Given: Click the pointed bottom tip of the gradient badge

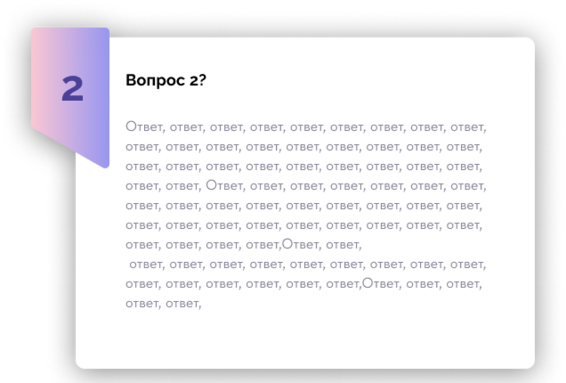Looking at the screenshot, I should point(105,164).
